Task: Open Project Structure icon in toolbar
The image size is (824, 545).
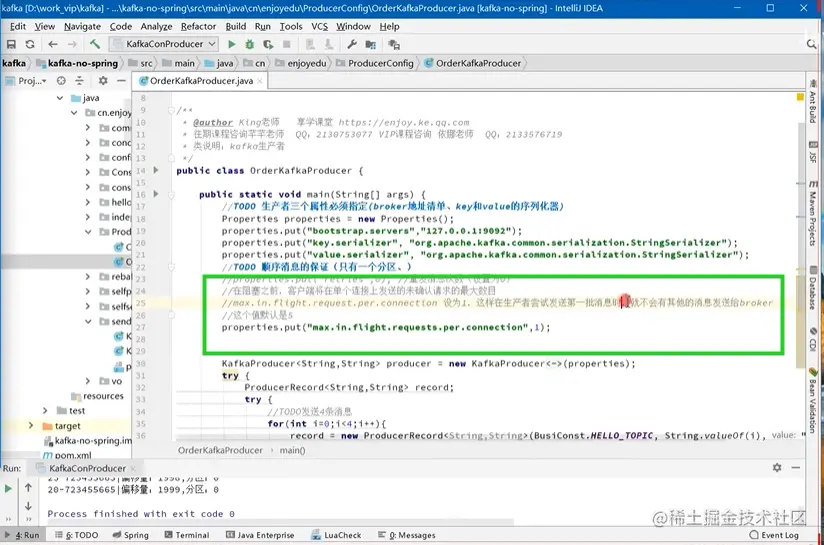Action: tap(371, 45)
